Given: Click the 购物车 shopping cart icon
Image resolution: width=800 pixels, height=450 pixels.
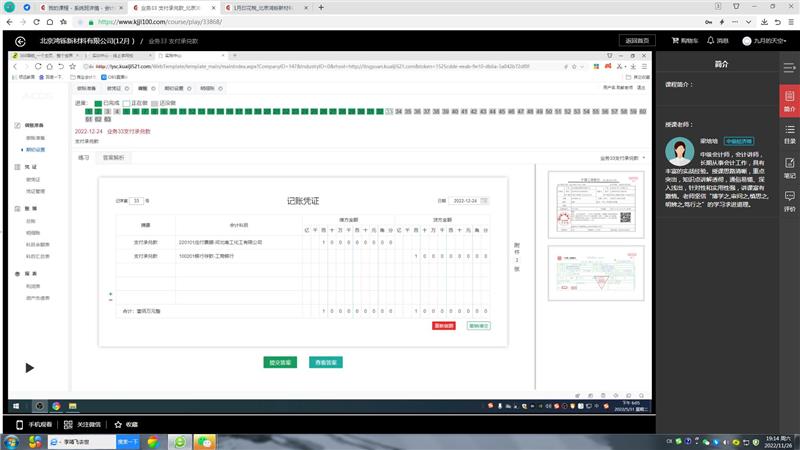Looking at the screenshot, I should tap(682, 41).
